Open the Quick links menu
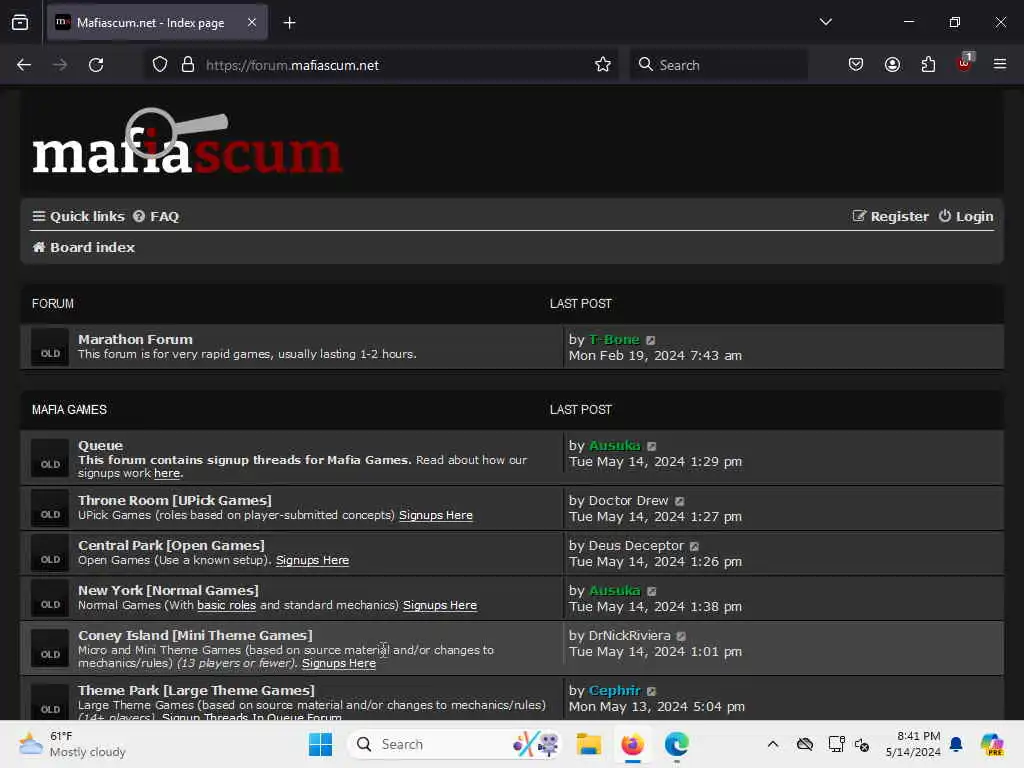 [78, 216]
